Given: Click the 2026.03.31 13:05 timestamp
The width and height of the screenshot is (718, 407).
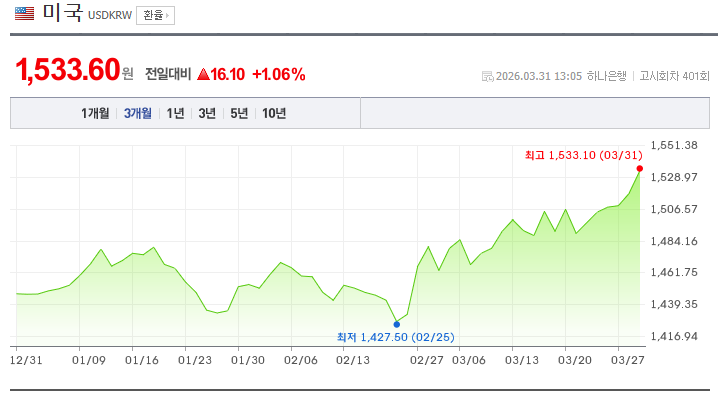Looking at the screenshot, I should (538, 76).
